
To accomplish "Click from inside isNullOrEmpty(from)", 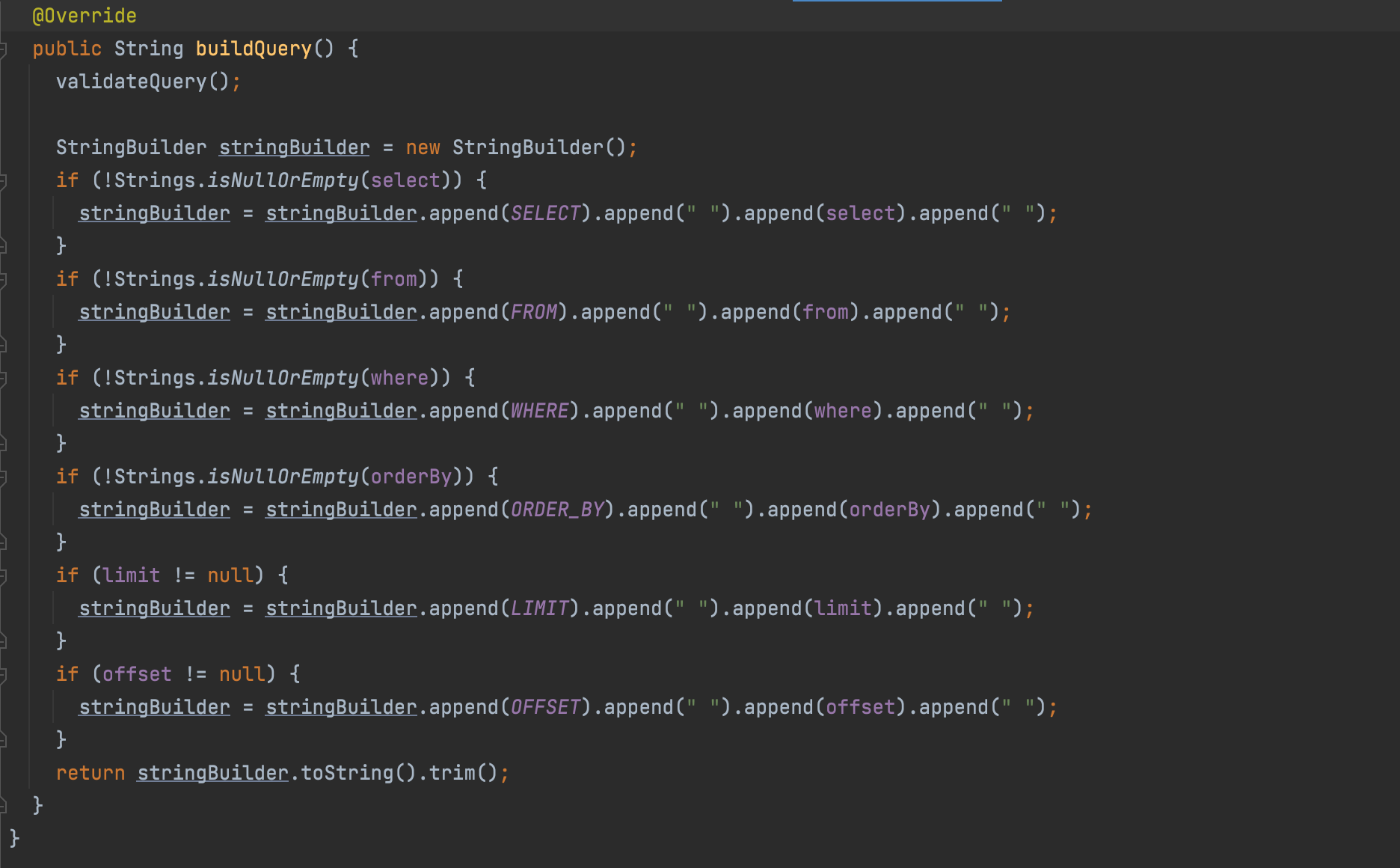I will (x=394, y=279).
